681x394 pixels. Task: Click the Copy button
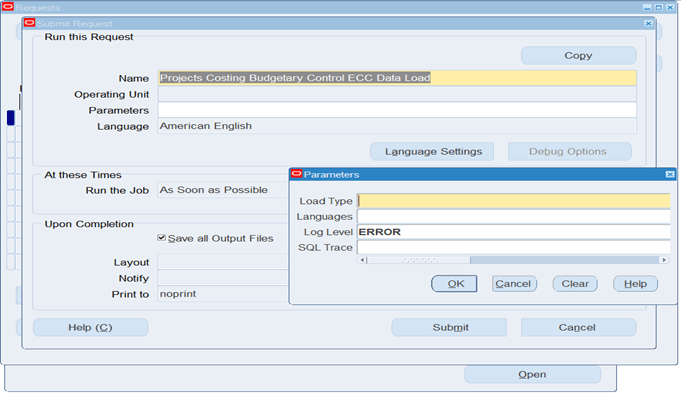pyautogui.click(x=579, y=56)
